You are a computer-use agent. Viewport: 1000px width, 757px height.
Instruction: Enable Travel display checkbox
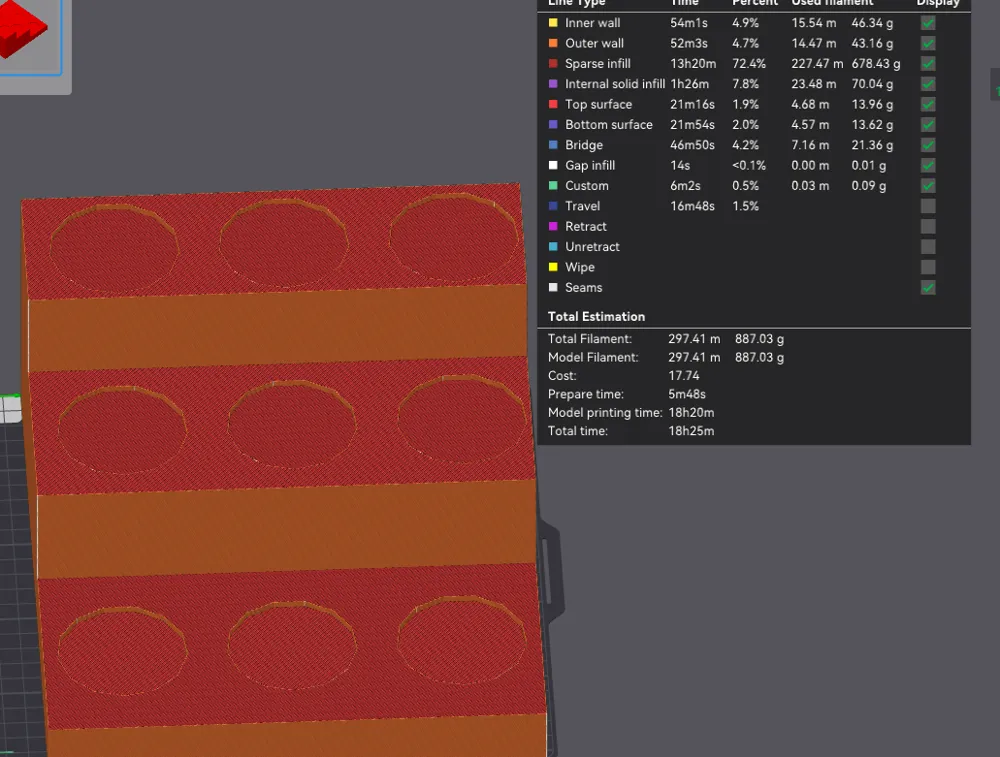(x=928, y=206)
